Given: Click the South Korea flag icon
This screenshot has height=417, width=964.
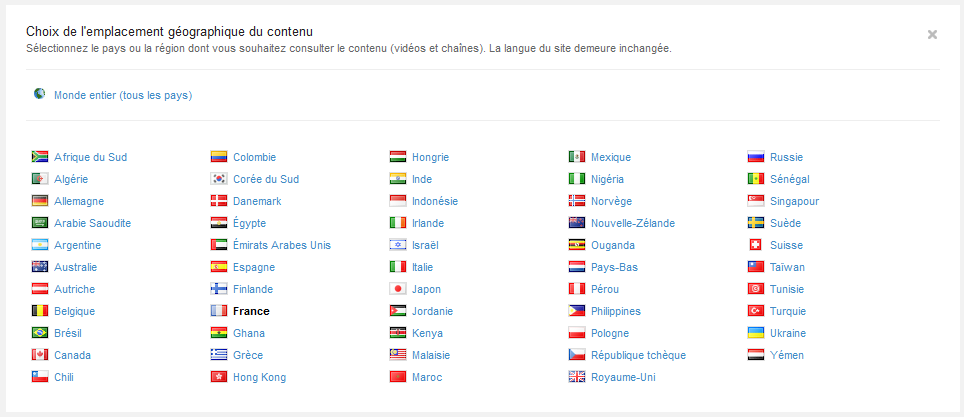Looking at the screenshot, I should [x=219, y=179].
